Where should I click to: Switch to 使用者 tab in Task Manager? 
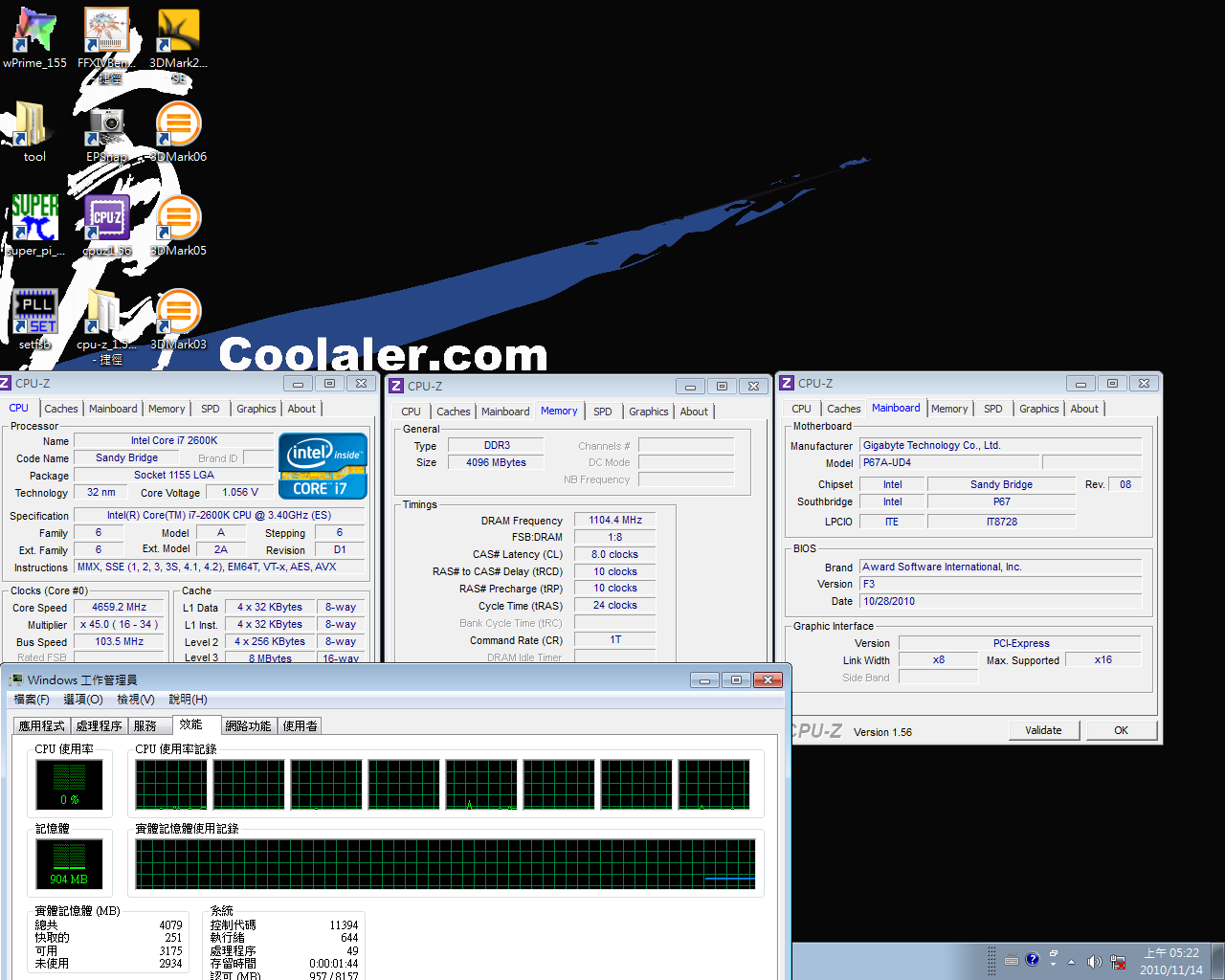(x=301, y=726)
